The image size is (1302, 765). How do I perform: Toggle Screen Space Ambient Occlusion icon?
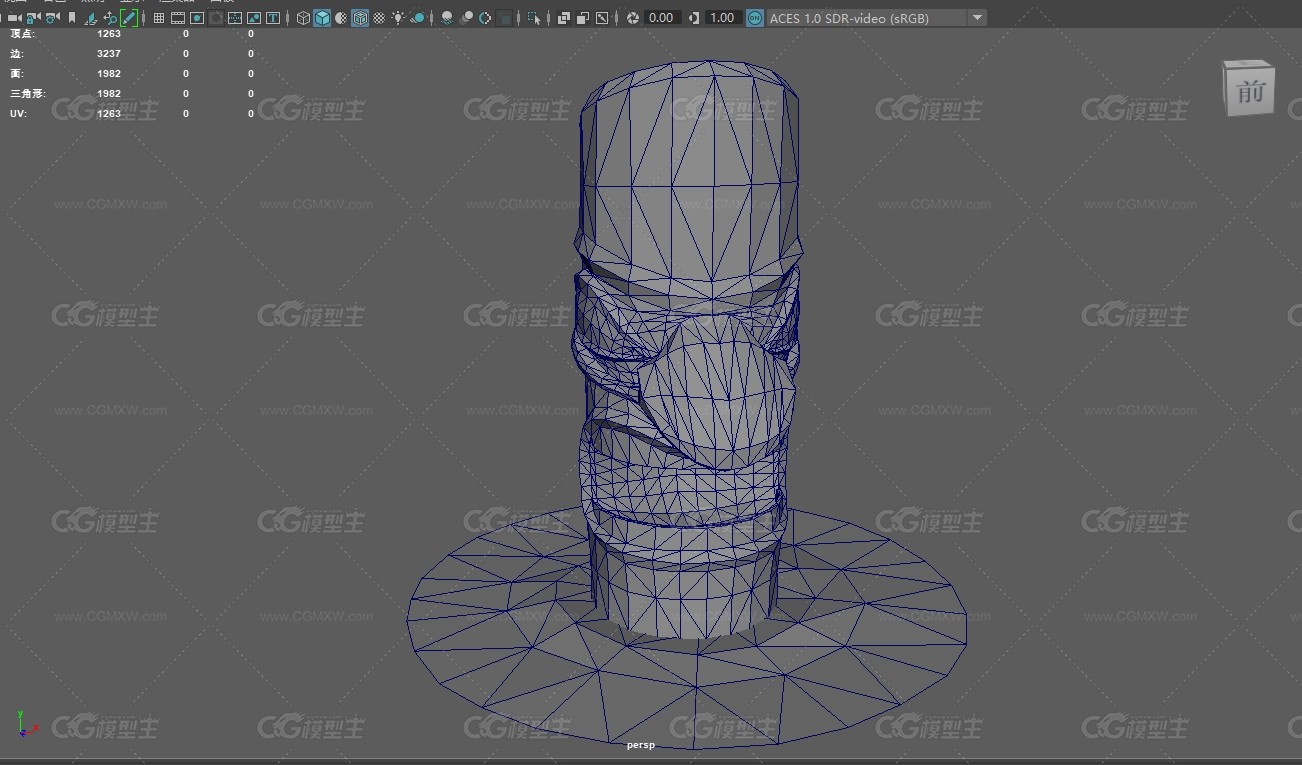coord(447,18)
